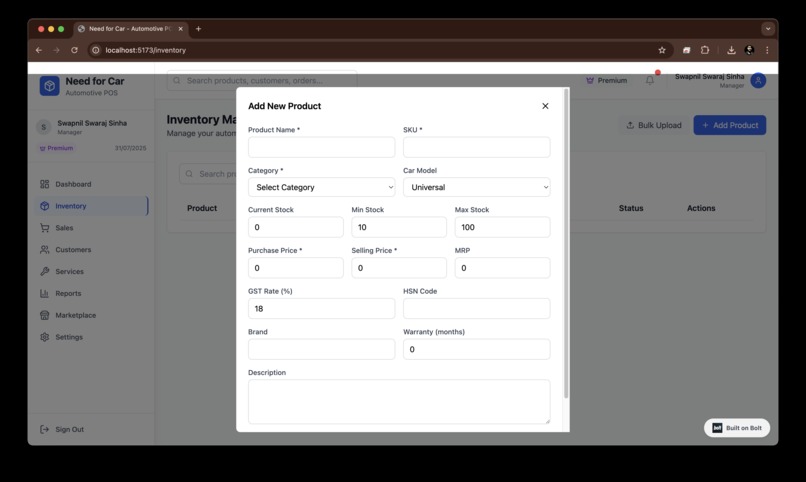The width and height of the screenshot is (806, 482).
Task: Open a new browser tab
Action: (198, 29)
